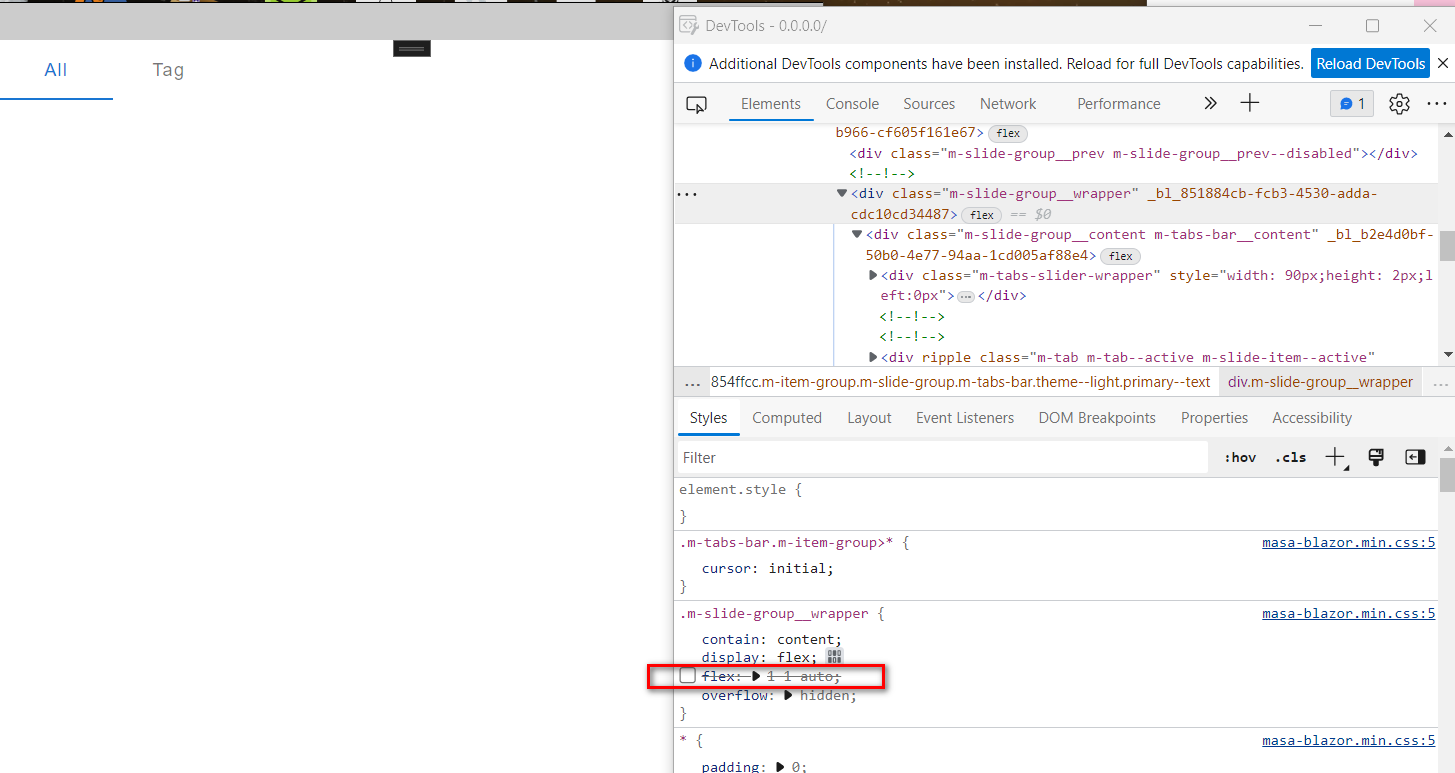Image resolution: width=1455 pixels, height=773 pixels.
Task: Collapse the m-slide-group__wrapper element node
Action: pos(841,192)
